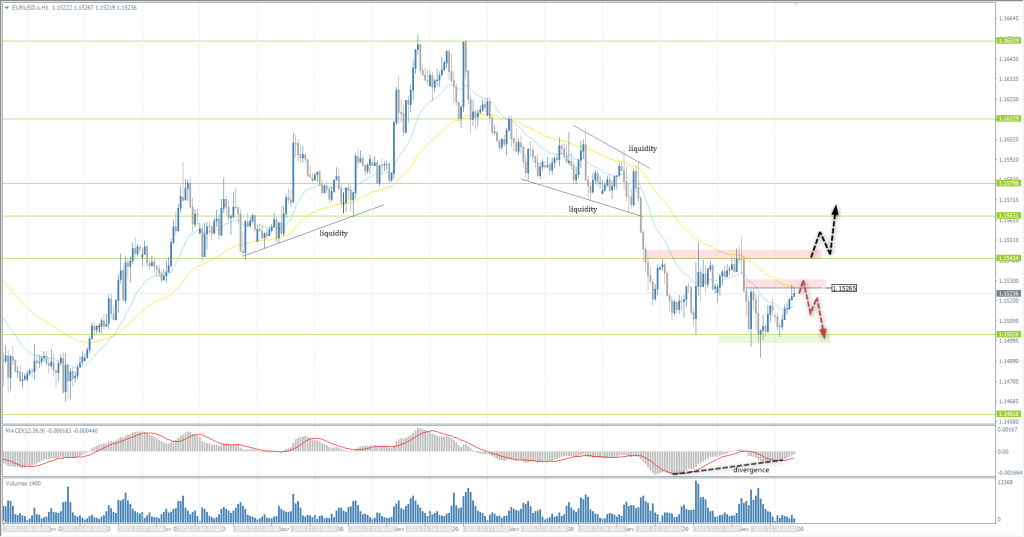Select the liquidity label under ascending trendline

(x=334, y=233)
